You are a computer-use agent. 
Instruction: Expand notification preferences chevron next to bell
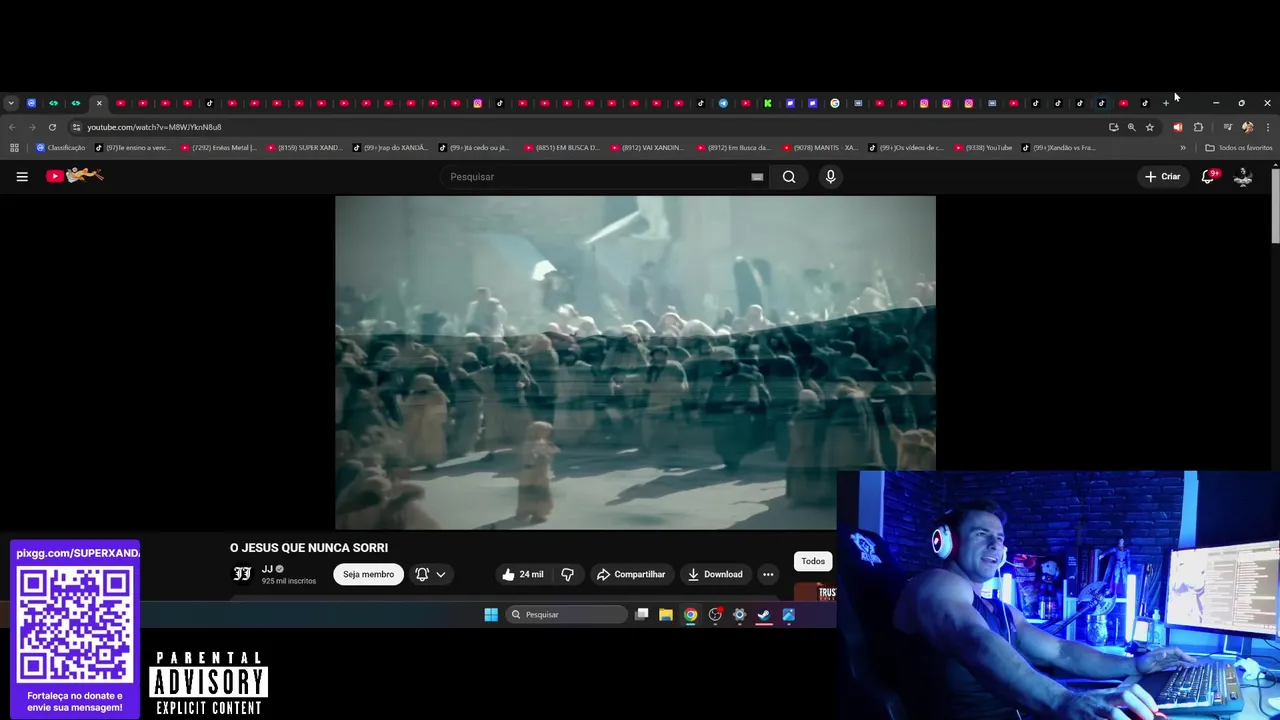[x=440, y=574]
